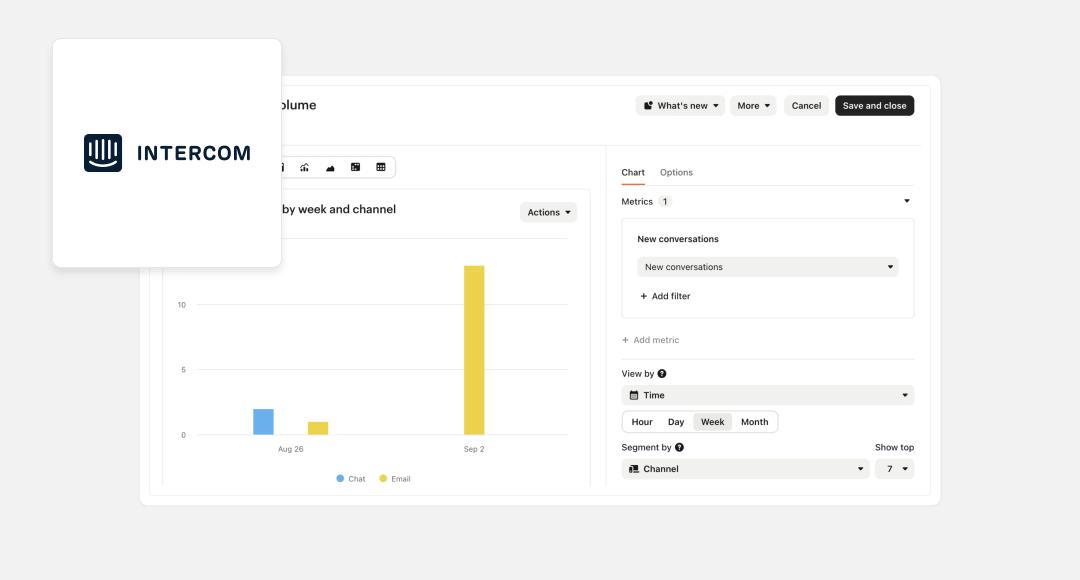
Task: Select Month time granularity
Action: (x=754, y=422)
